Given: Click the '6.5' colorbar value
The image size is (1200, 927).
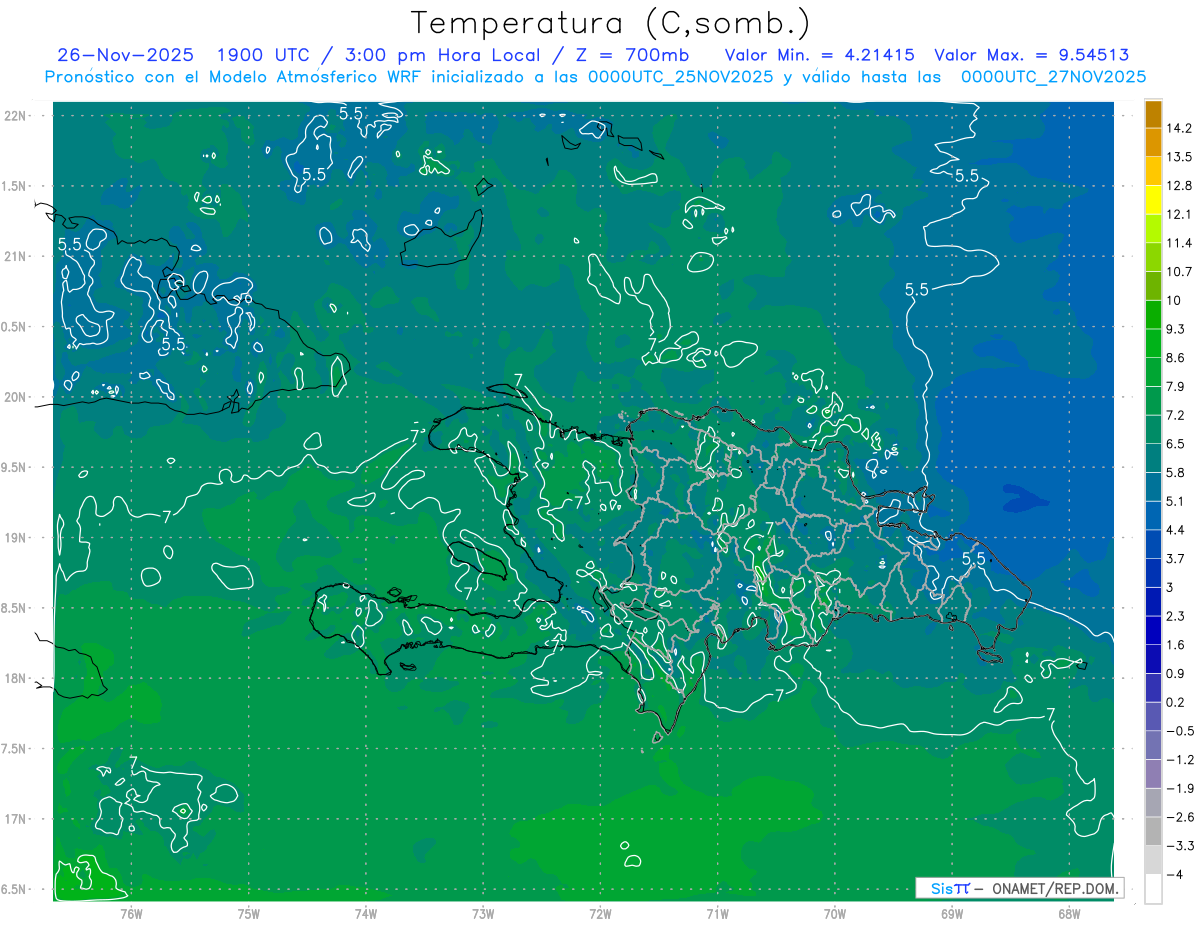Looking at the screenshot, I should click(1176, 444).
